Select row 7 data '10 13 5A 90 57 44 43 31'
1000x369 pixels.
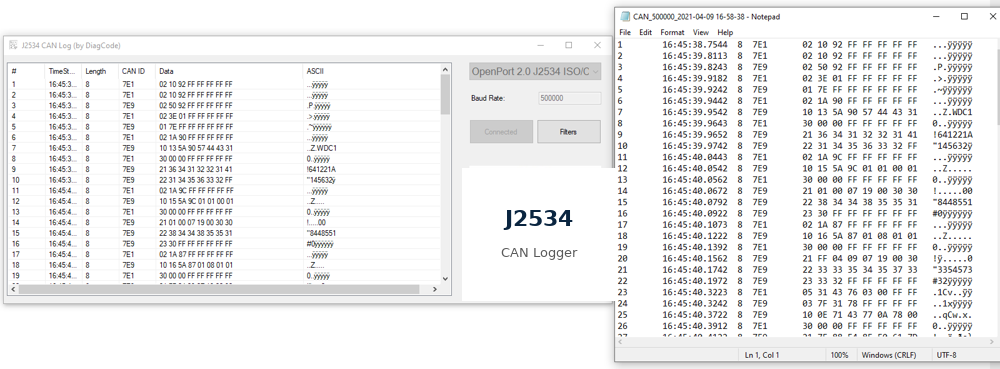pos(196,148)
